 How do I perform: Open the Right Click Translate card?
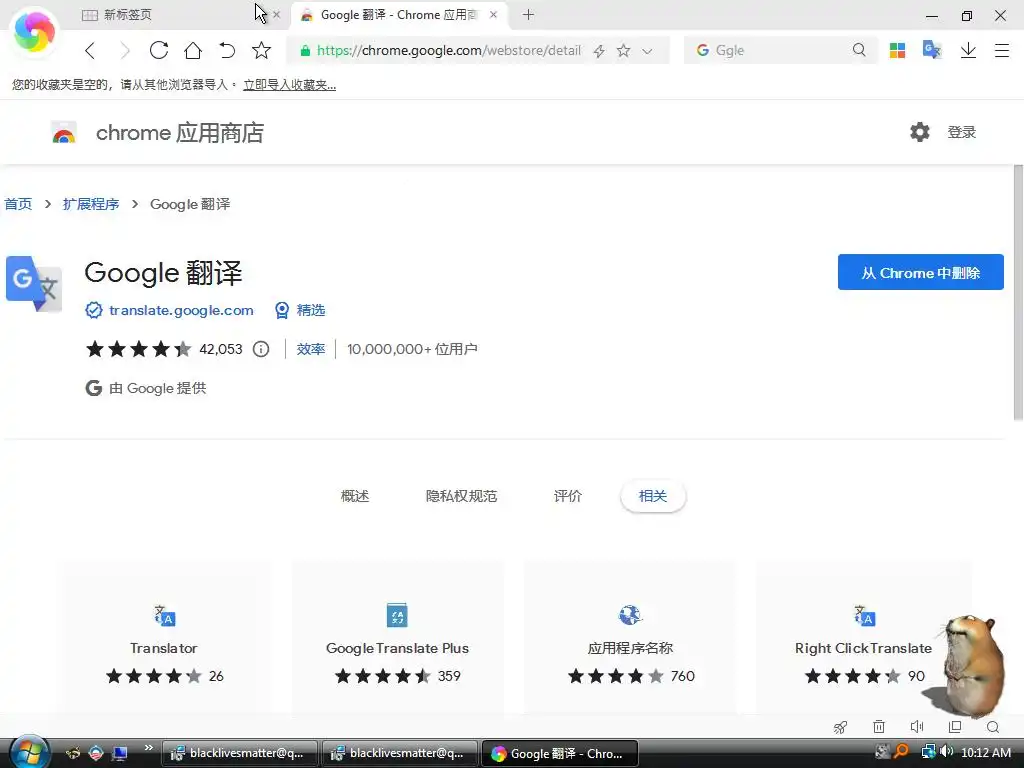[x=863, y=637]
